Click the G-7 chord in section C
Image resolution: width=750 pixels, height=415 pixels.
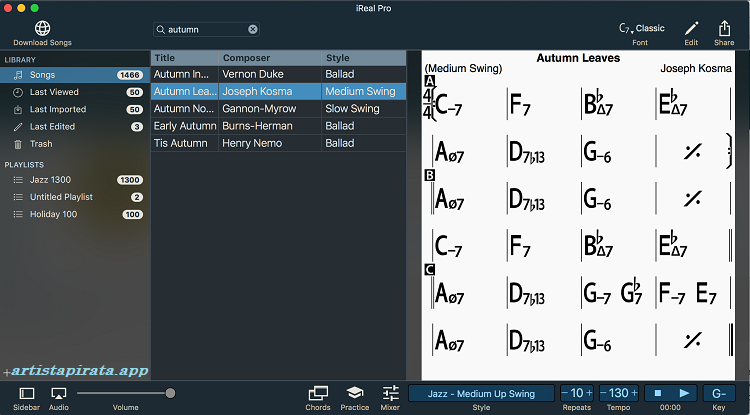click(597, 293)
